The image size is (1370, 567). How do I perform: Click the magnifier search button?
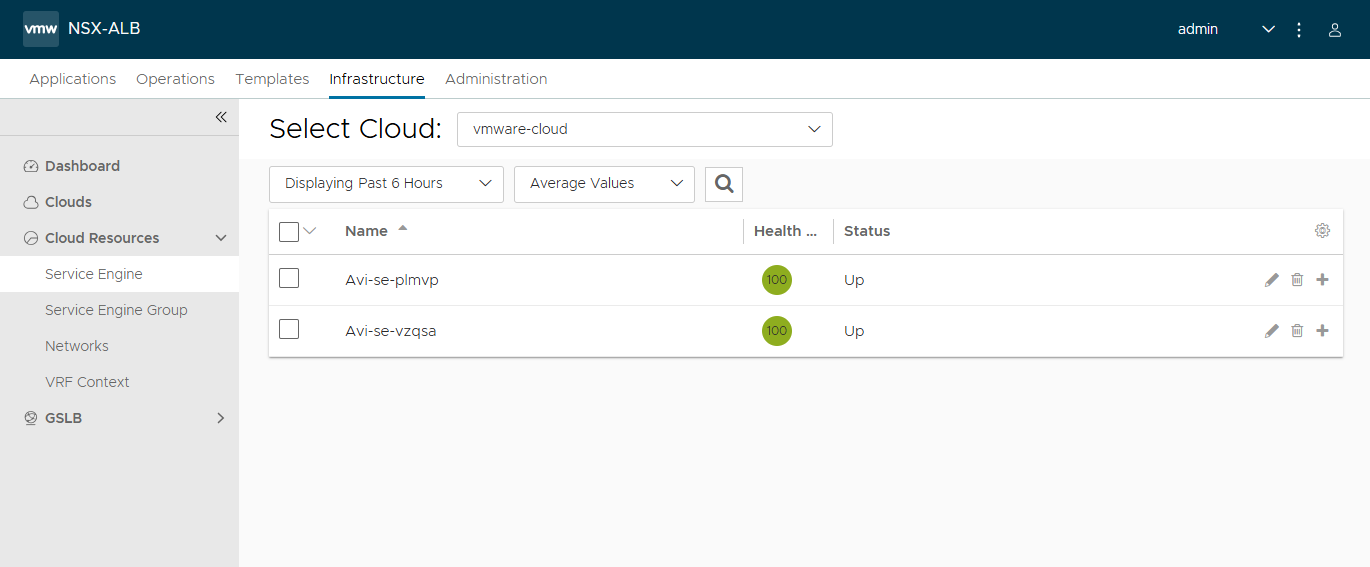pos(724,184)
